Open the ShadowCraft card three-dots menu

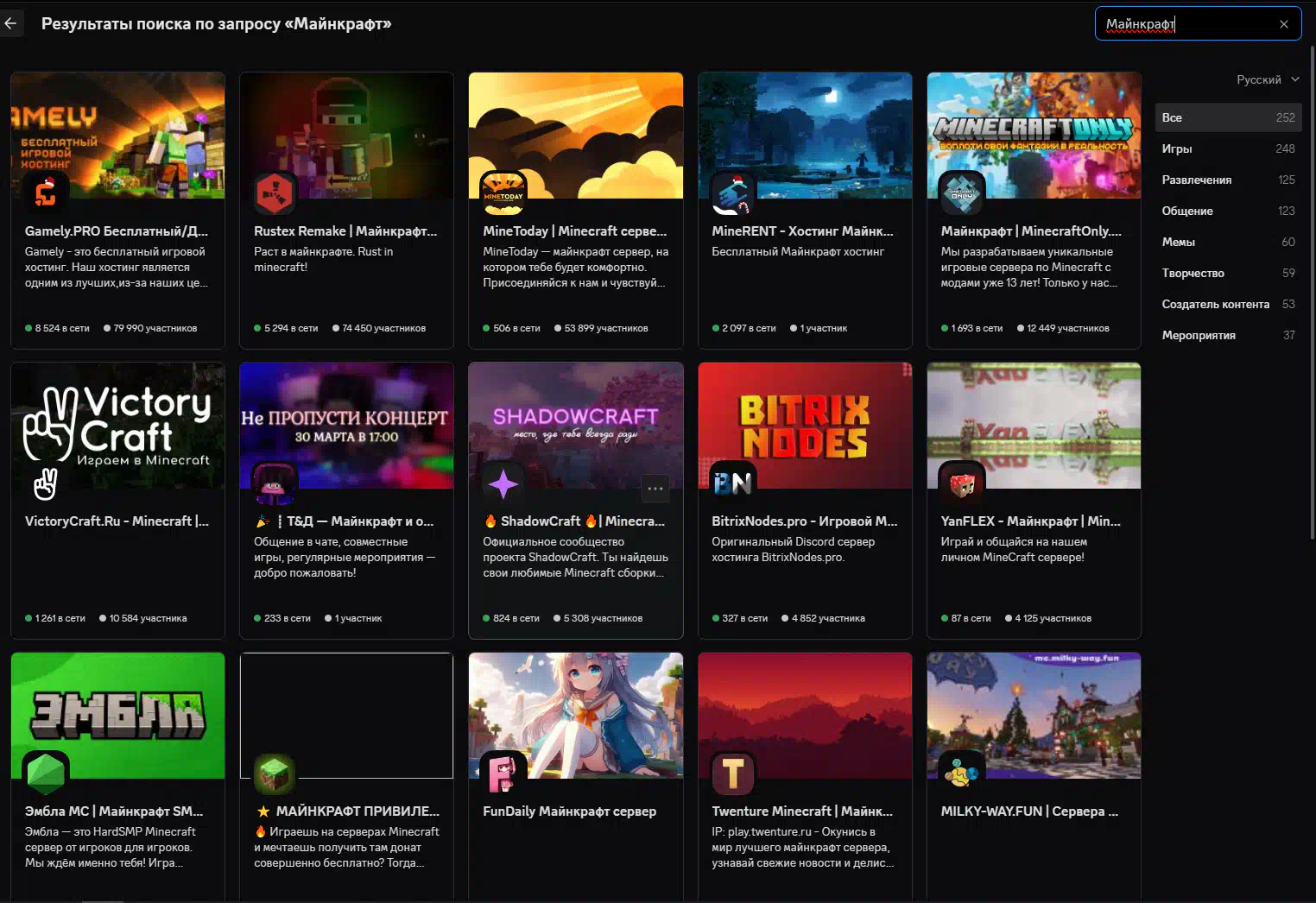click(x=655, y=489)
